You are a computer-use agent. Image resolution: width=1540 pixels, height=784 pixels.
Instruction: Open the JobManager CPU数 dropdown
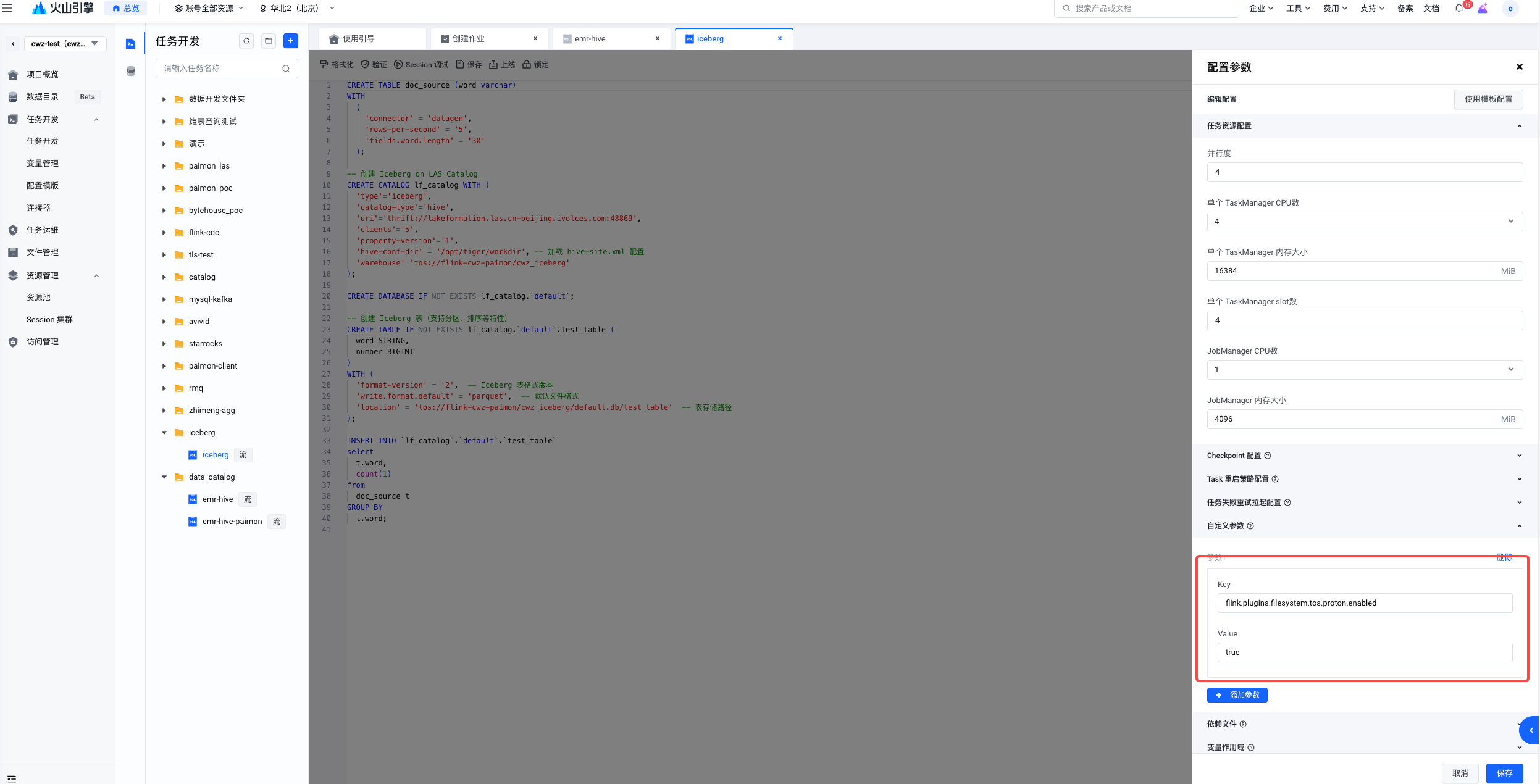click(x=1364, y=370)
